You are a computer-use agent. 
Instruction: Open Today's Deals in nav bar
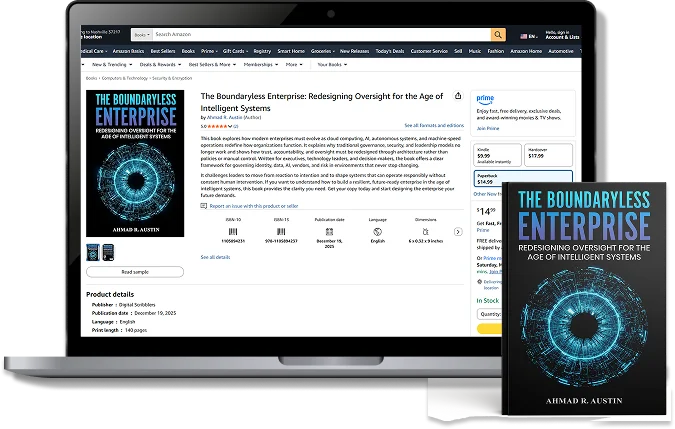(390, 51)
